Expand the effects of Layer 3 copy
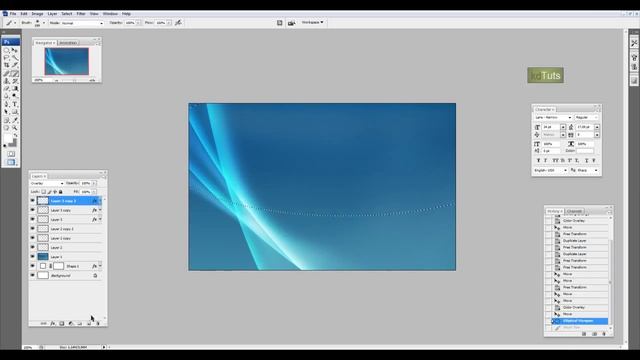 click(100, 210)
